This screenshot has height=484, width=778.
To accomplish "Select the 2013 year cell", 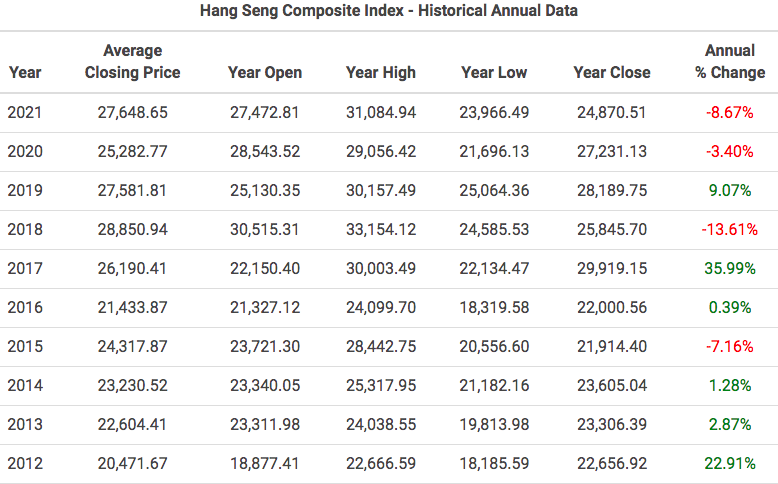I will coord(25,424).
